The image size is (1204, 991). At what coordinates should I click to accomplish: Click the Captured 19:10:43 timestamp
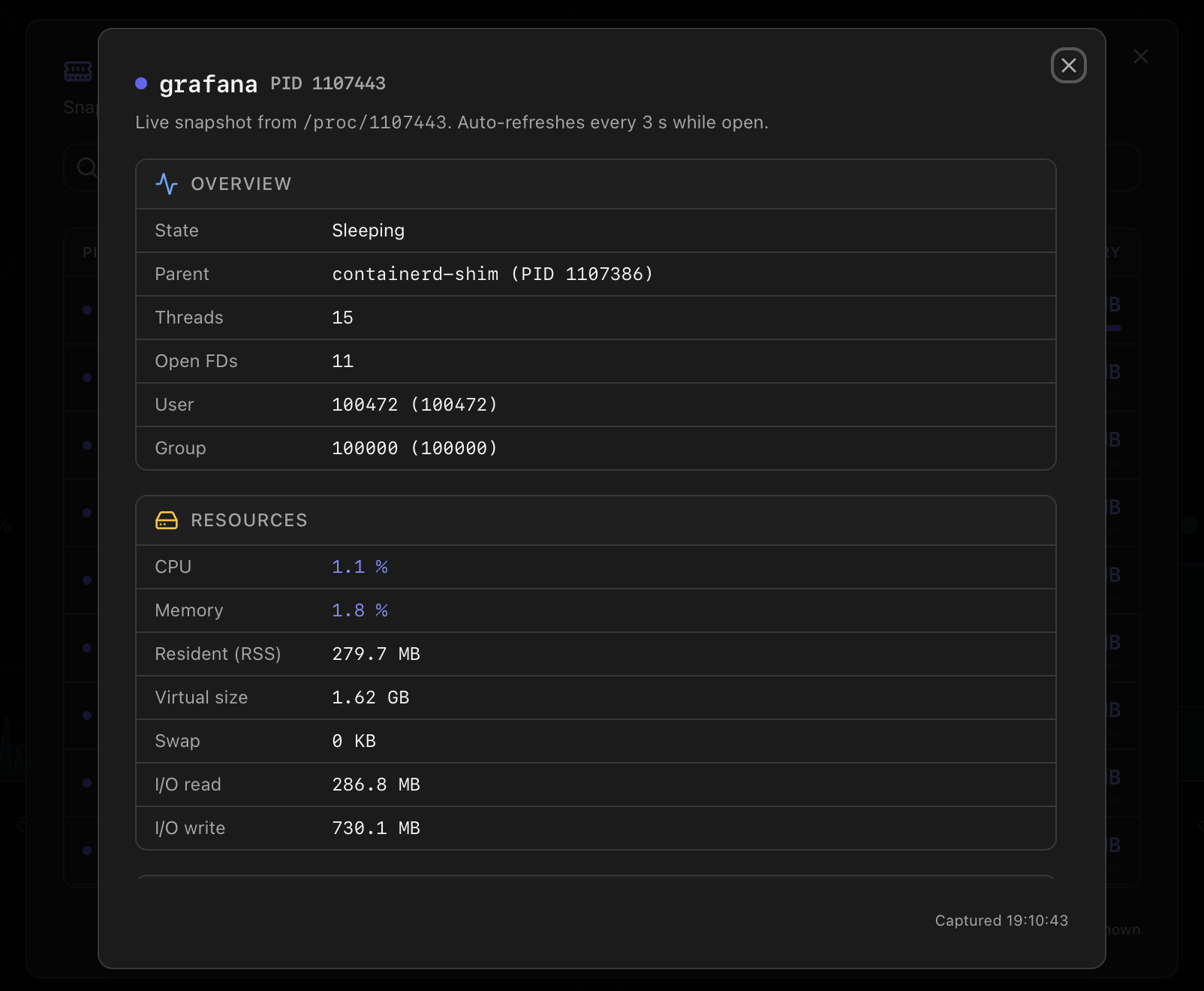1001,920
